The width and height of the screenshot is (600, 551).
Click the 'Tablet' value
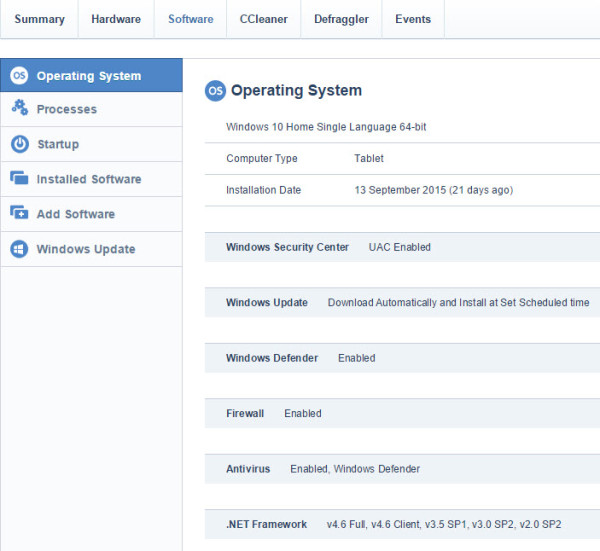369,158
